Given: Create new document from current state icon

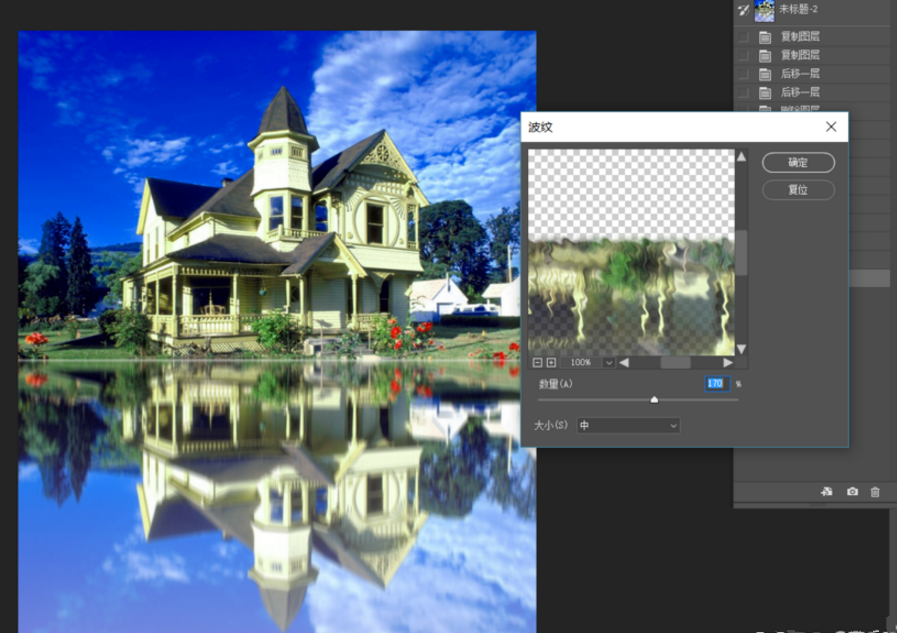Looking at the screenshot, I should (x=827, y=492).
